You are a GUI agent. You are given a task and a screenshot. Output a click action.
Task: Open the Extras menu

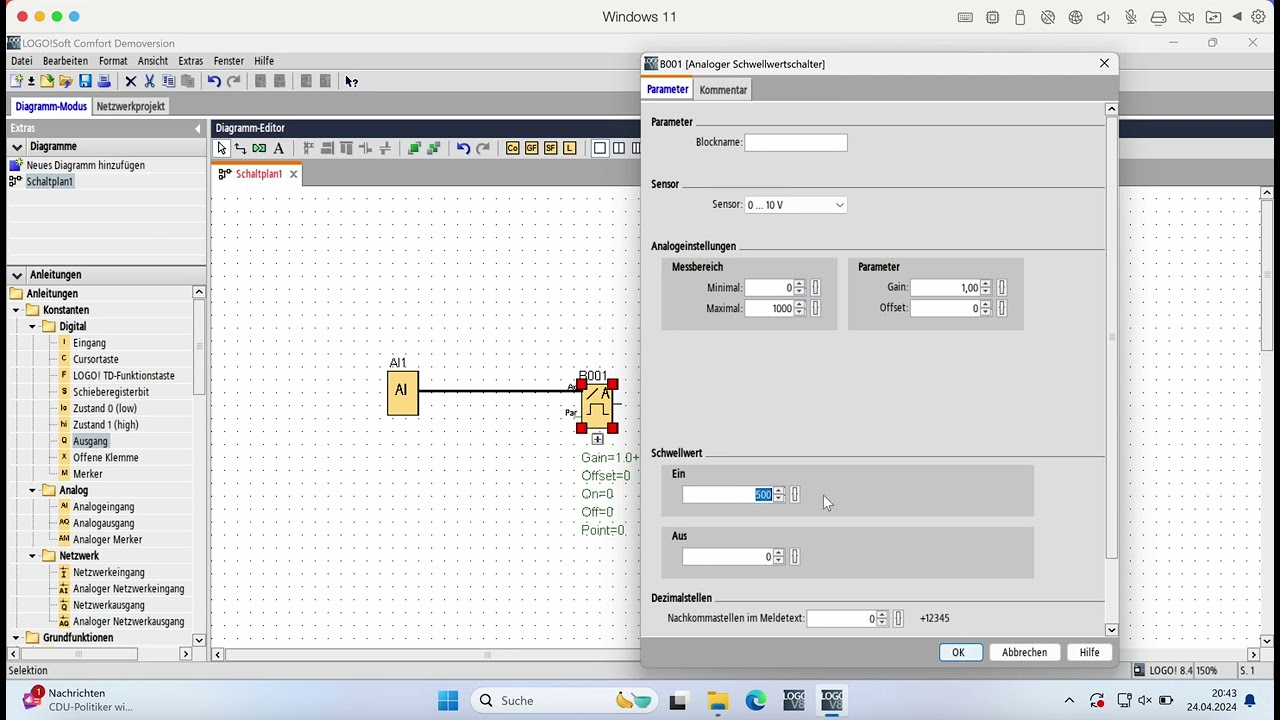(x=190, y=61)
